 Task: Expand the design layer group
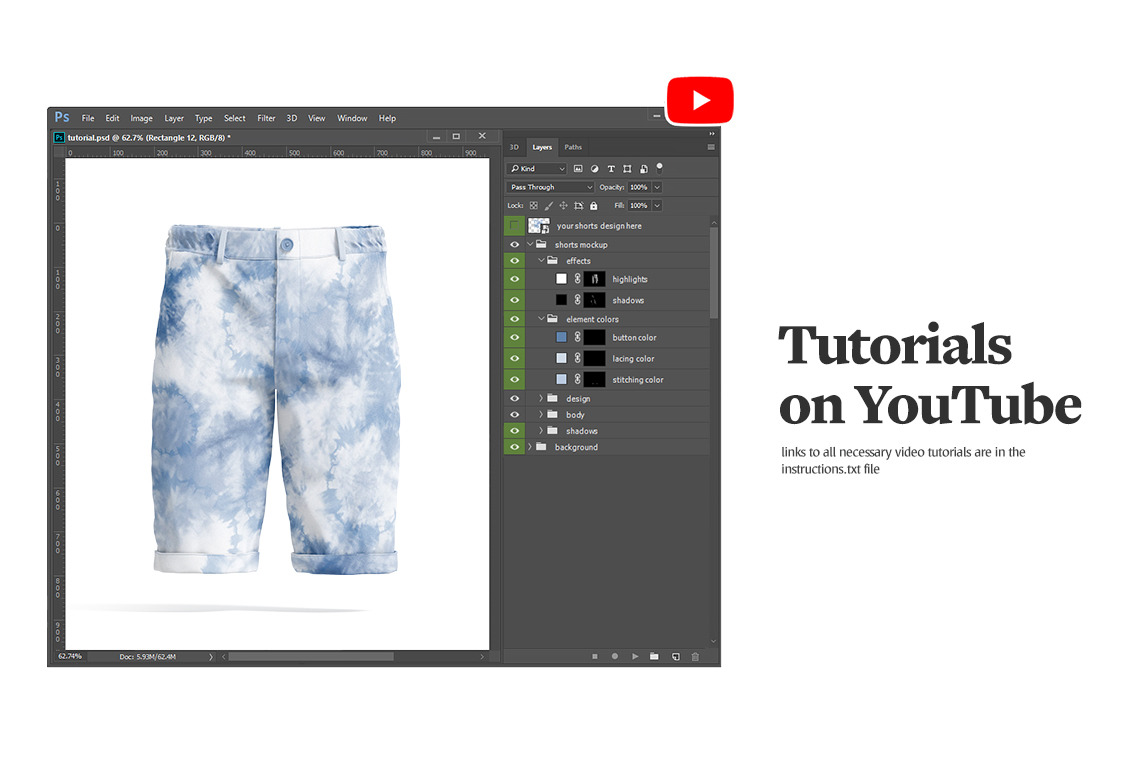(x=541, y=399)
